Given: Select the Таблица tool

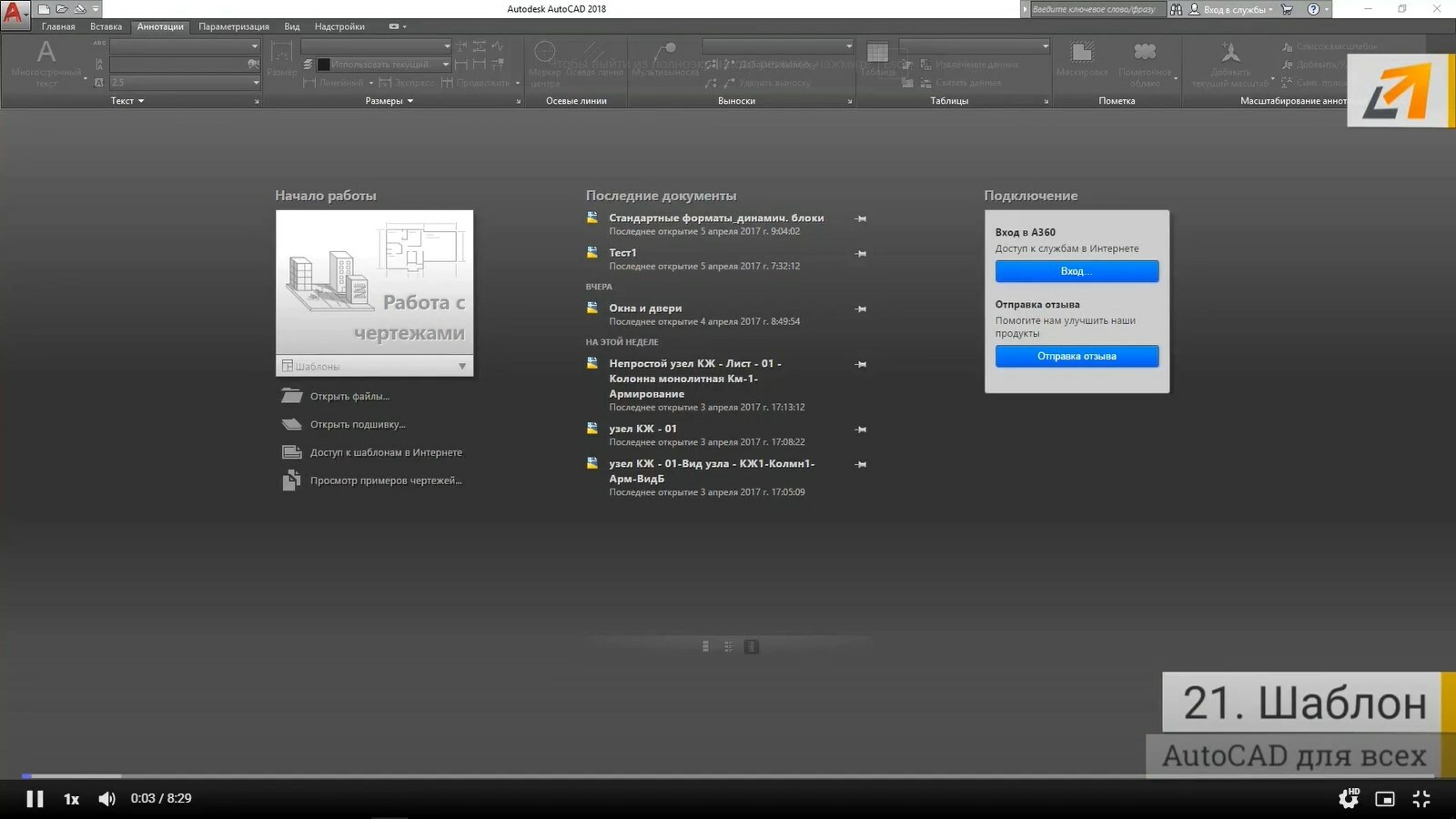Looking at the screenshot, I should coord(877,59).
